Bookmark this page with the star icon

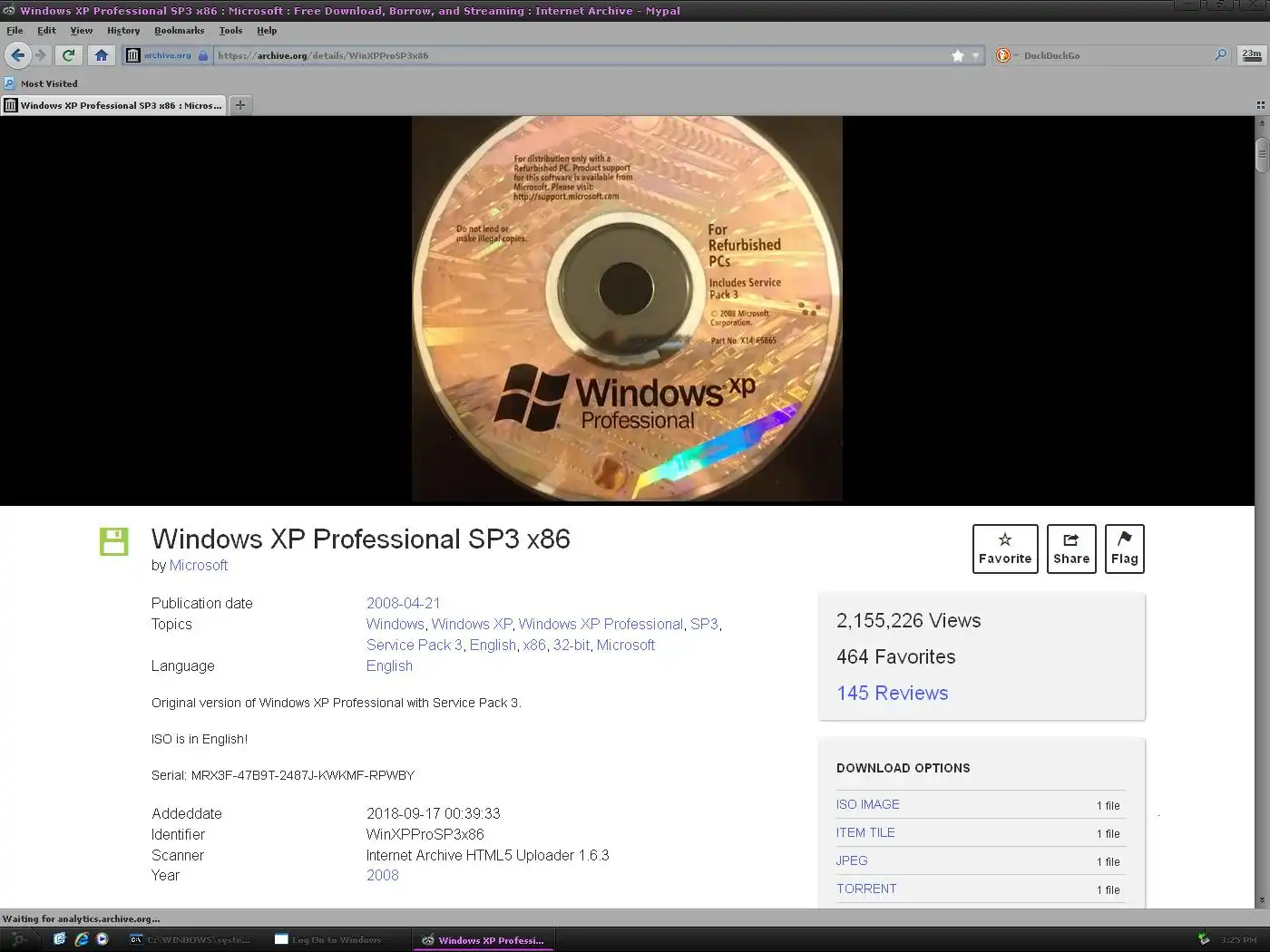pyautogui.click(x=958, y=55)
